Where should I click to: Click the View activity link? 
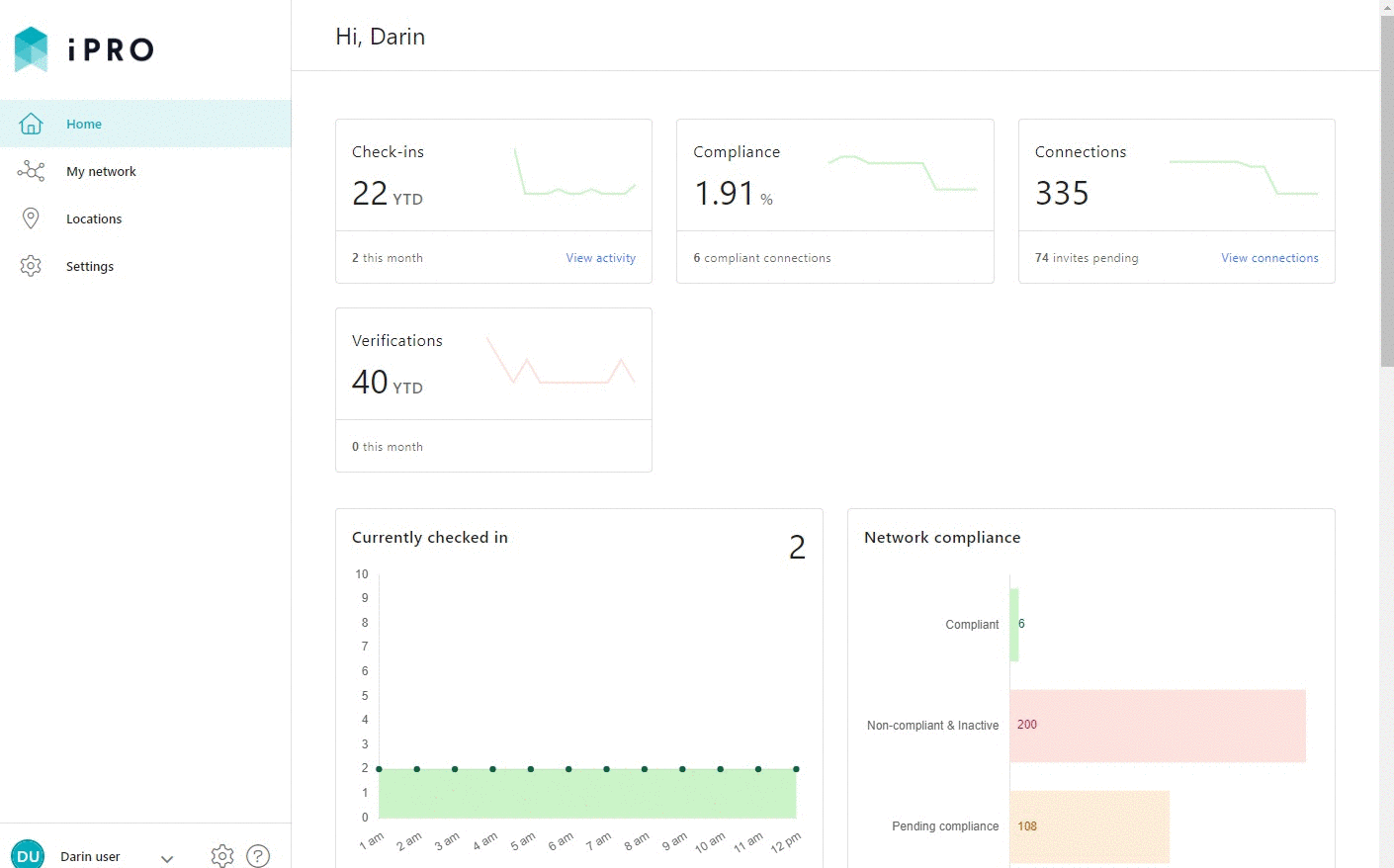pos(600,258)
